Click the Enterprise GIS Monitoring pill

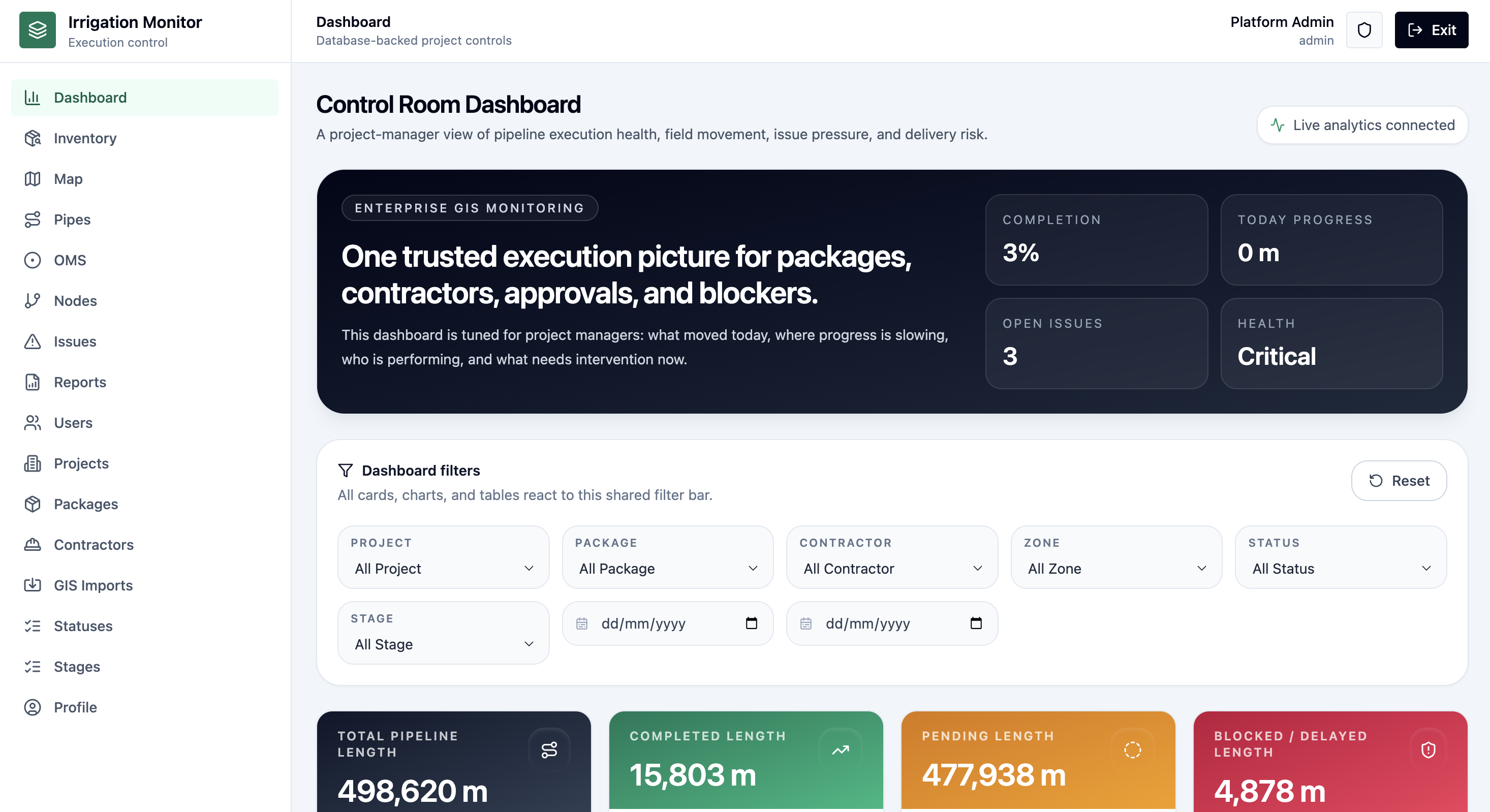pos(470,208)
